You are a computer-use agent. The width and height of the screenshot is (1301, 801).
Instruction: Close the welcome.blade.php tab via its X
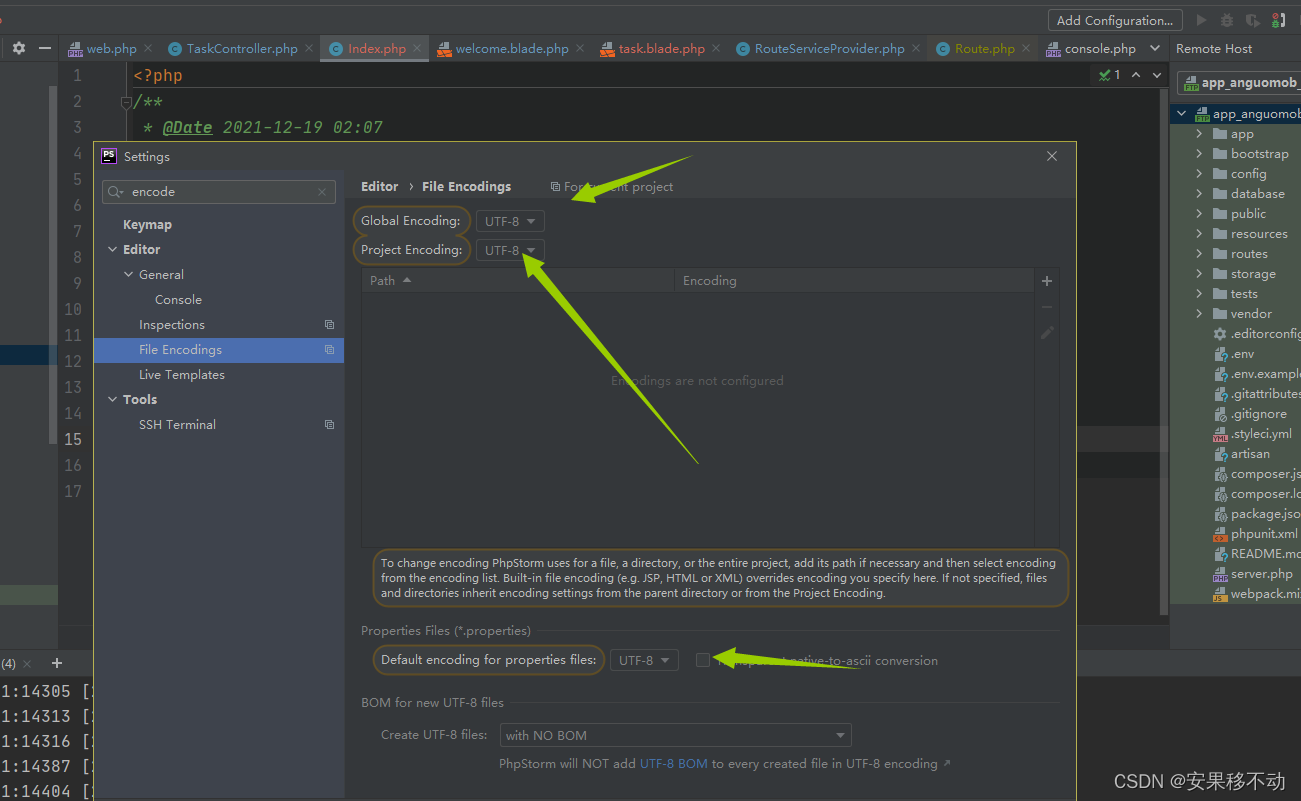580,48
